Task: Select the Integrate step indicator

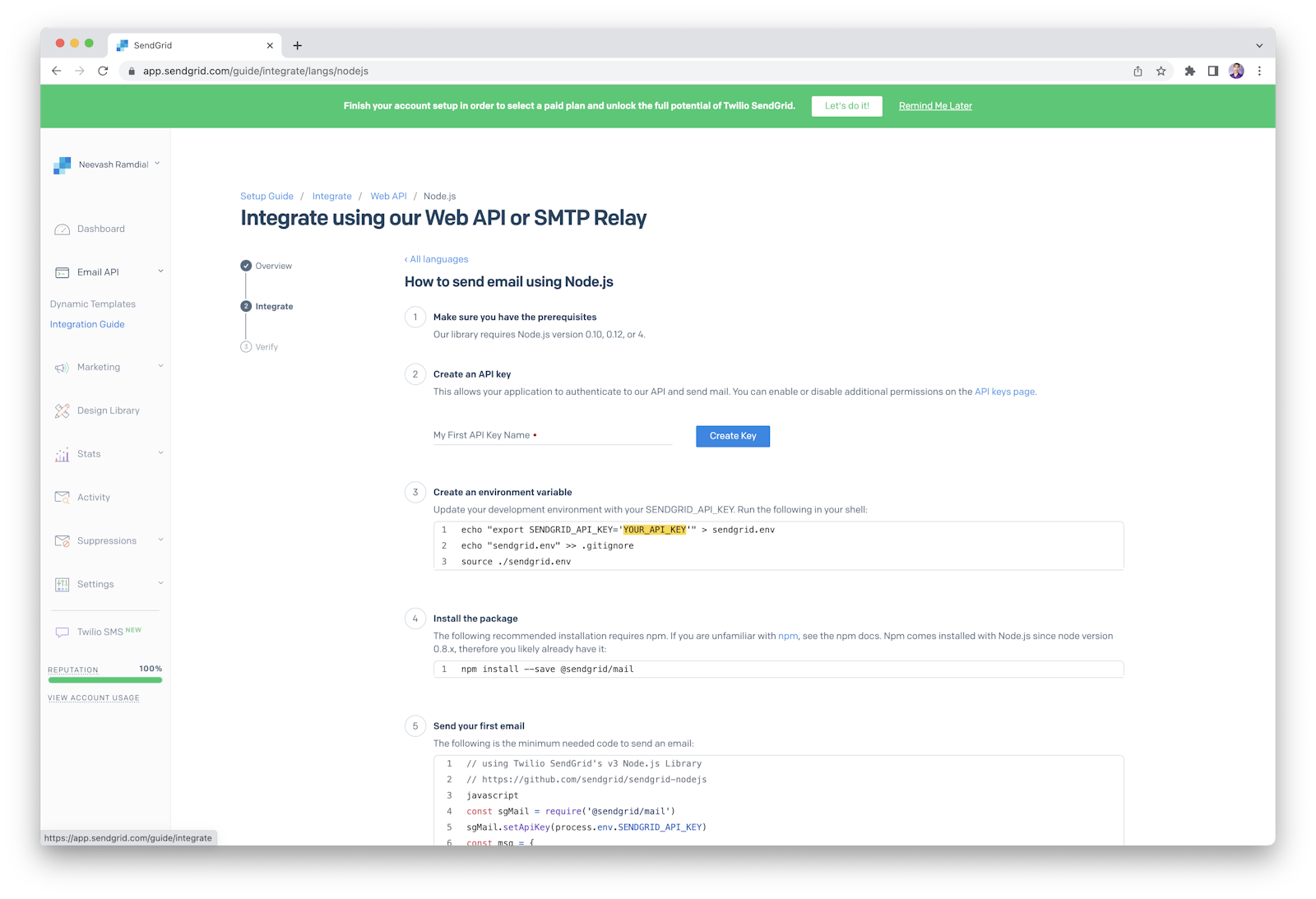Action: click(x=246, y=306)
